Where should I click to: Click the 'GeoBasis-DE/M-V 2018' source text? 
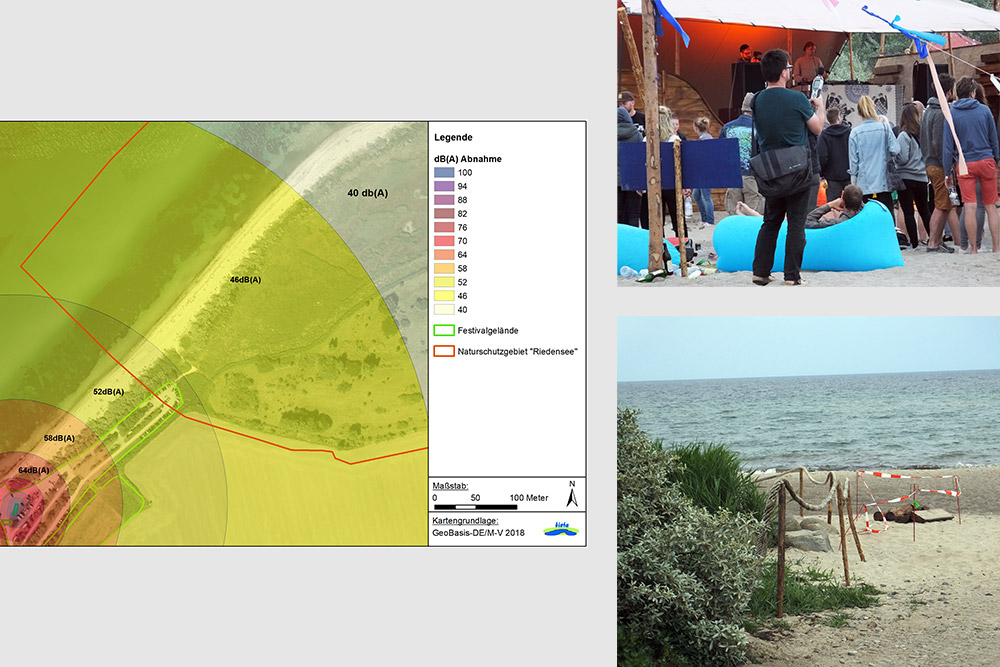pyautogui.click(x=478, y=533)
